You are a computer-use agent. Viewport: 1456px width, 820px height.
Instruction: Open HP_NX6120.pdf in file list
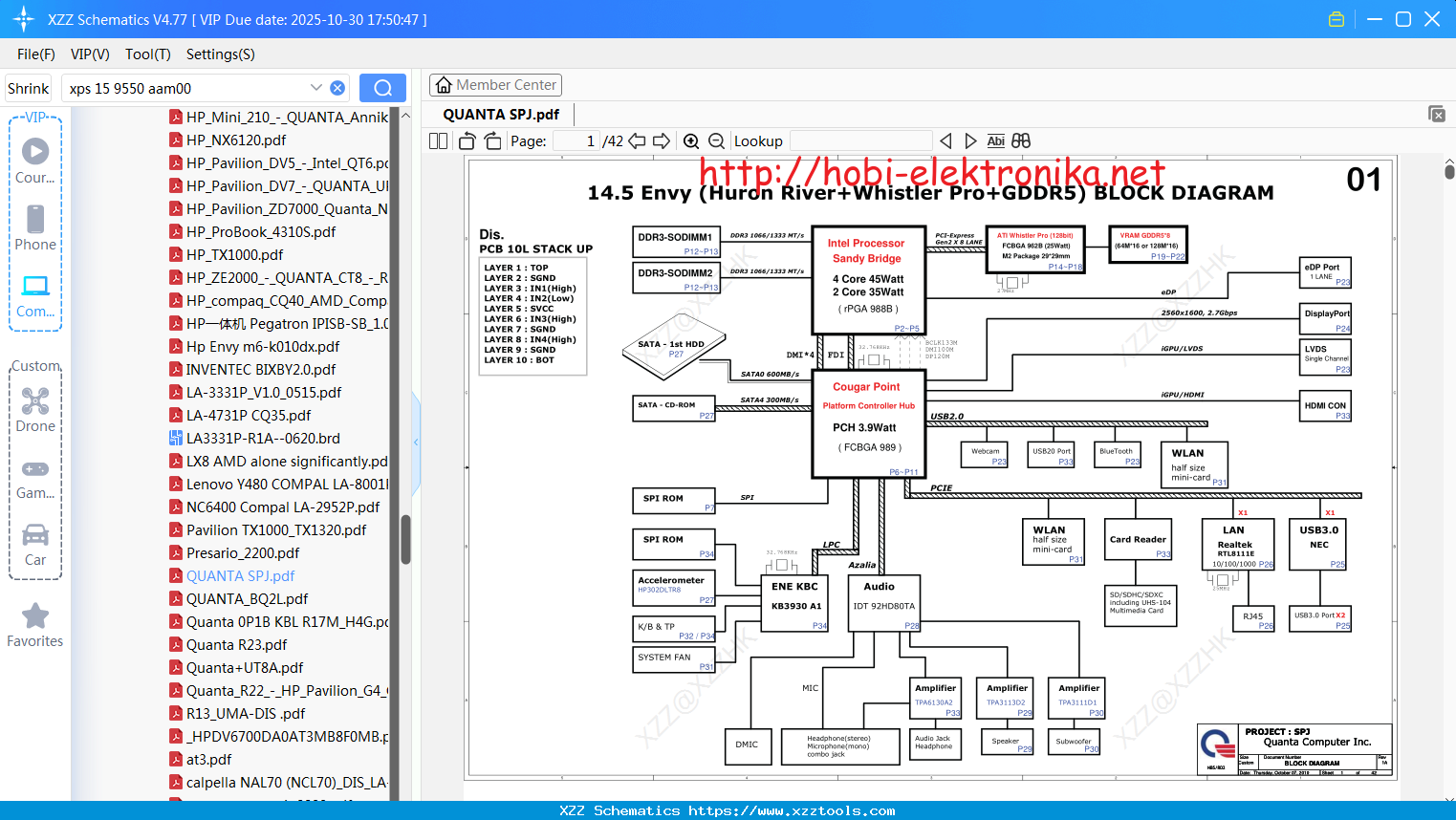pos(236,140)
